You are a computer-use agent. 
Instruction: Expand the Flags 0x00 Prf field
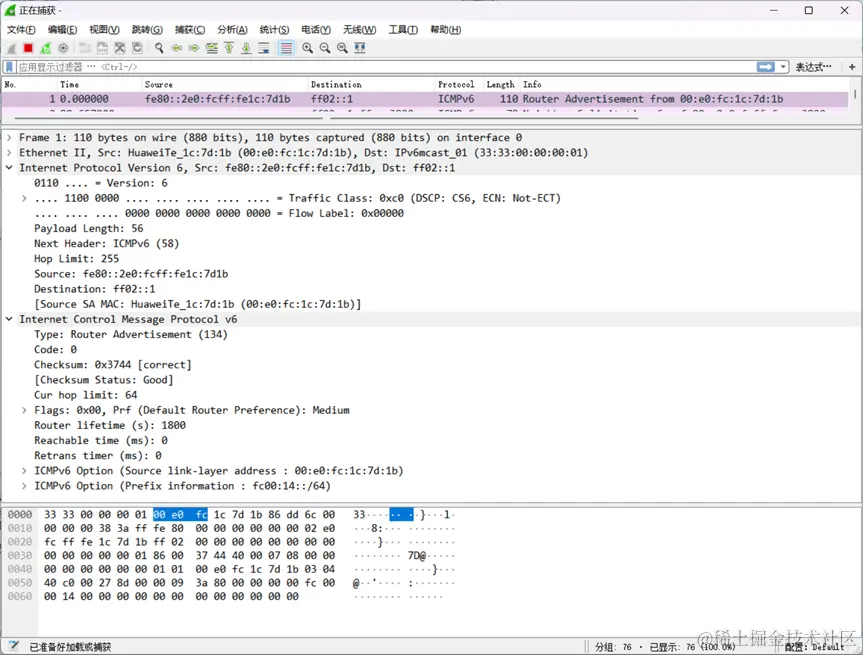point(24,410)
